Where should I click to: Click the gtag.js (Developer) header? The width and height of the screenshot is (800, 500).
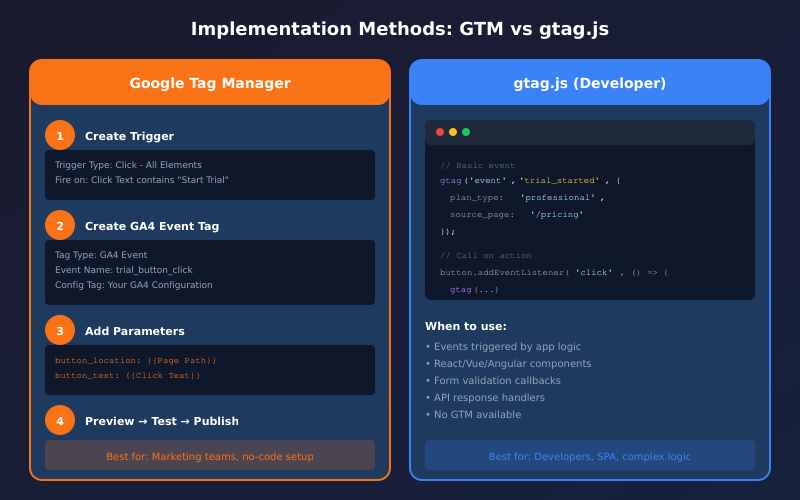(590, 83)
